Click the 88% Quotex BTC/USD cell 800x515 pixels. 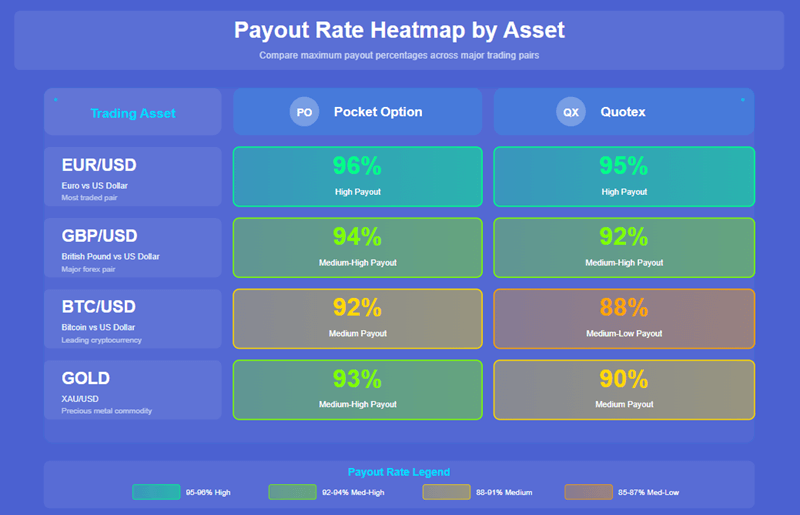(624, 318)
